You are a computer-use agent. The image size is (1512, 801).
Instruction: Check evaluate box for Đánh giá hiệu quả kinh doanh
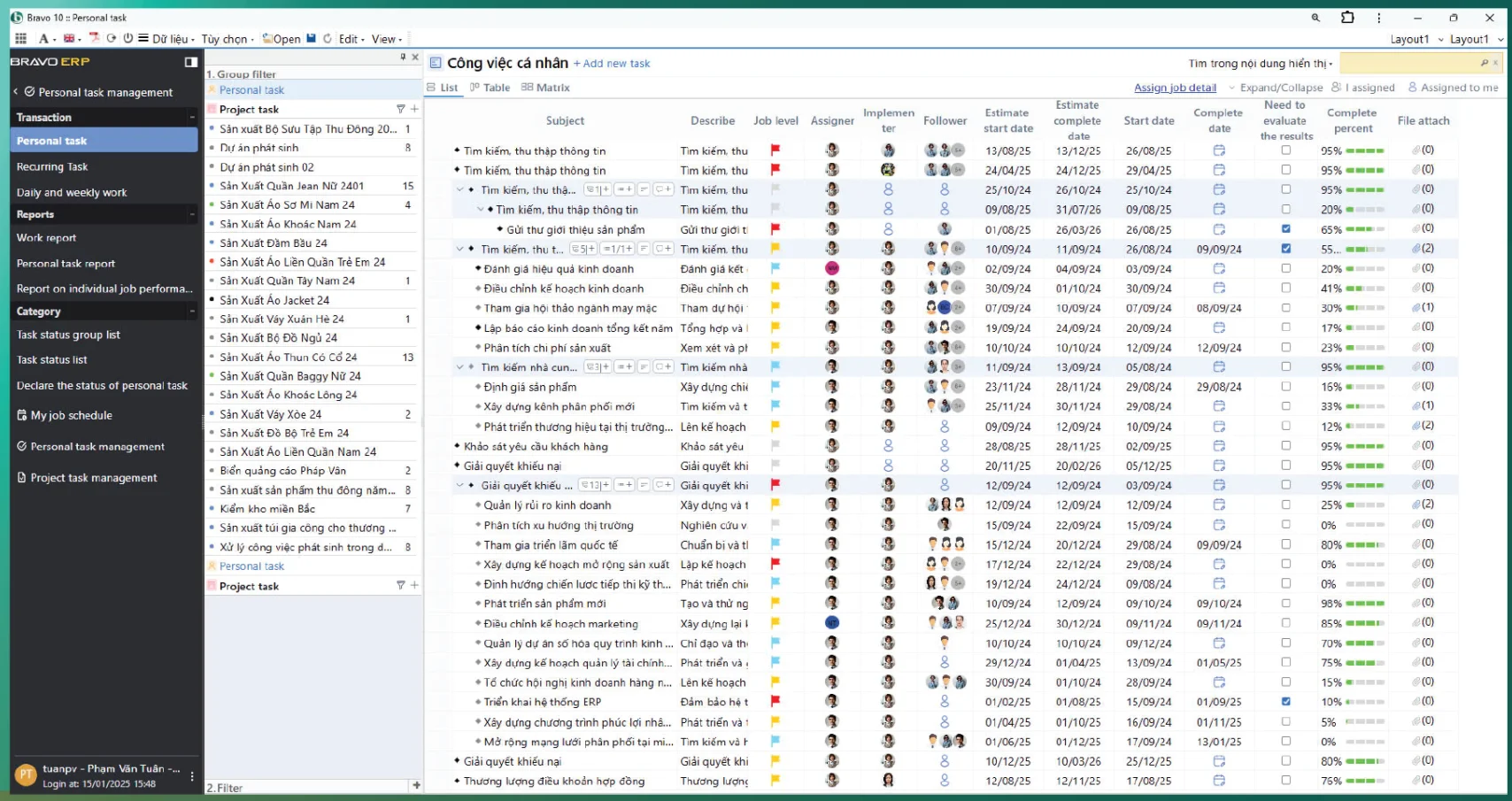[x=1285, y=268]
